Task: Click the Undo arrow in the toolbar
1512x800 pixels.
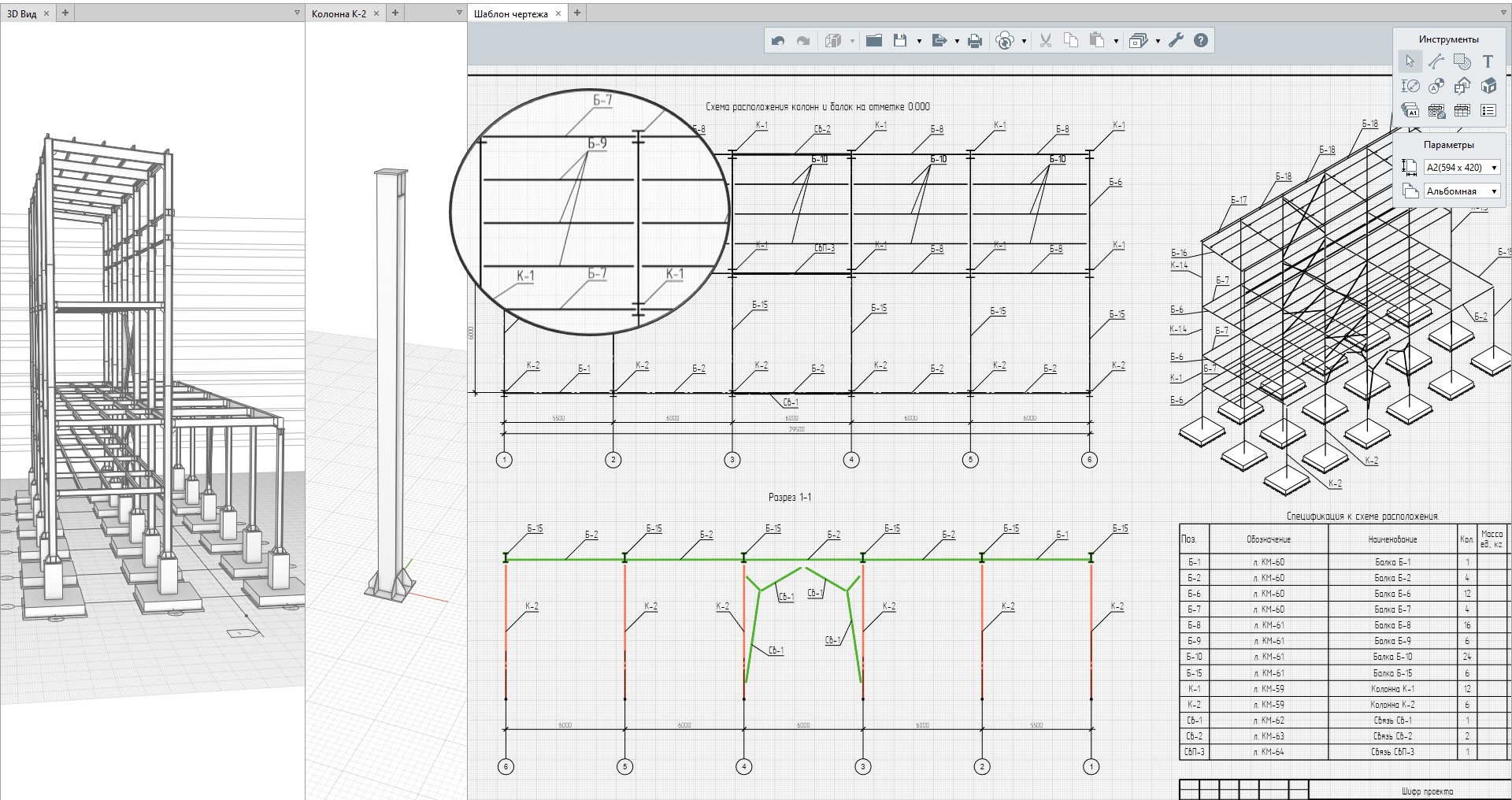Action: coord(778,41)
